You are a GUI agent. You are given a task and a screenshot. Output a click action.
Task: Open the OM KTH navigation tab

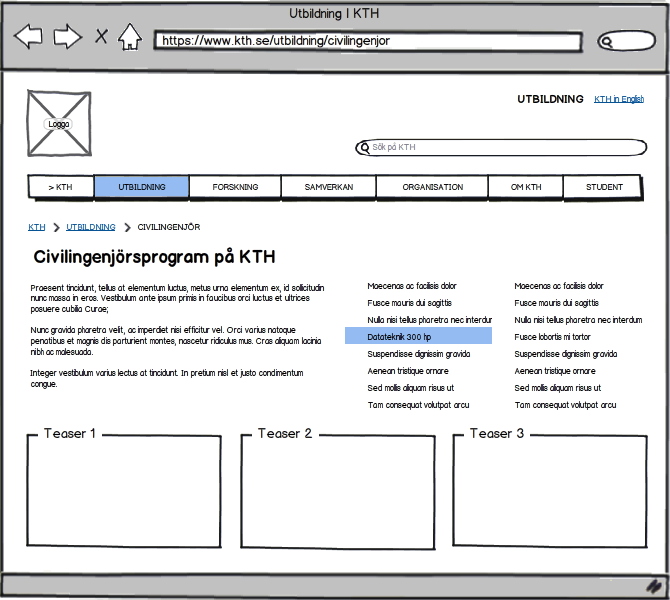coord(526,187)
